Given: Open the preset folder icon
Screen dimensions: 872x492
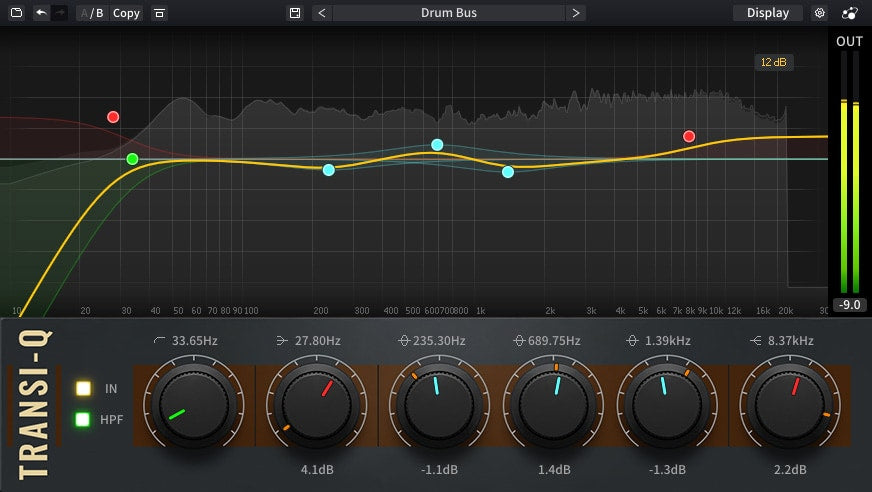Looking at the screenshot, I should (x=17, y=12).
